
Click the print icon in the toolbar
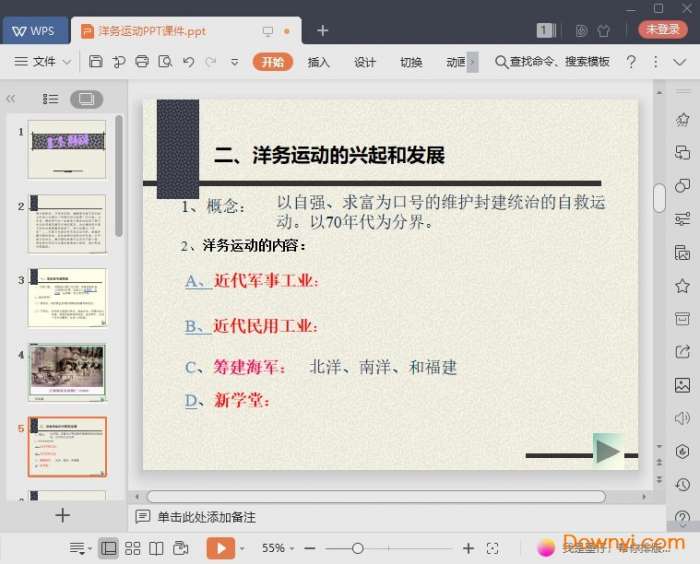coord(142,62)
